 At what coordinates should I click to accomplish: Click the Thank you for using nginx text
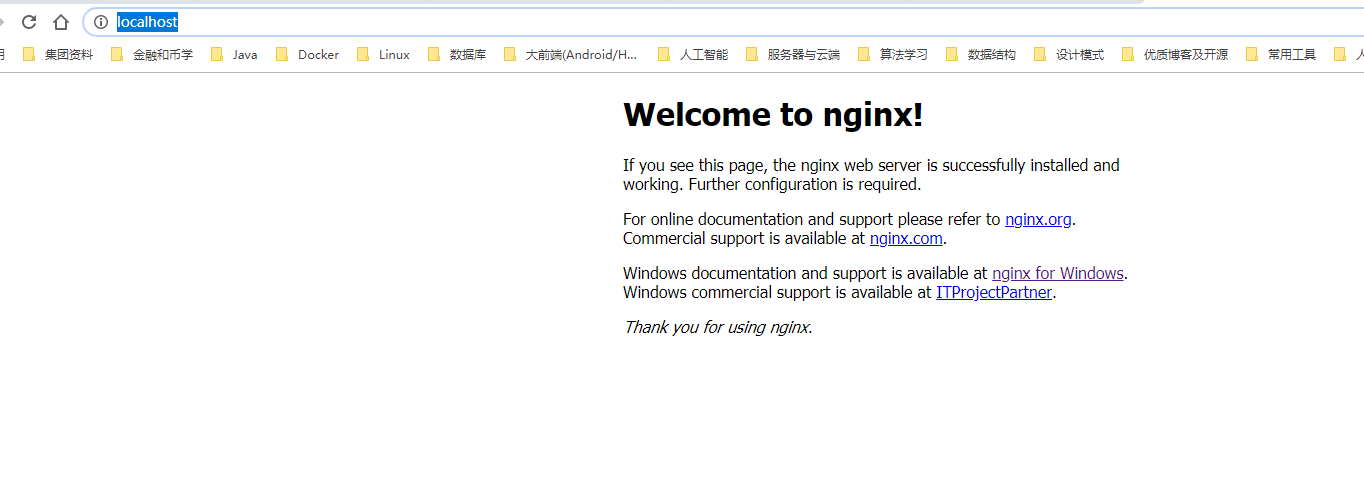coord(718,327)
